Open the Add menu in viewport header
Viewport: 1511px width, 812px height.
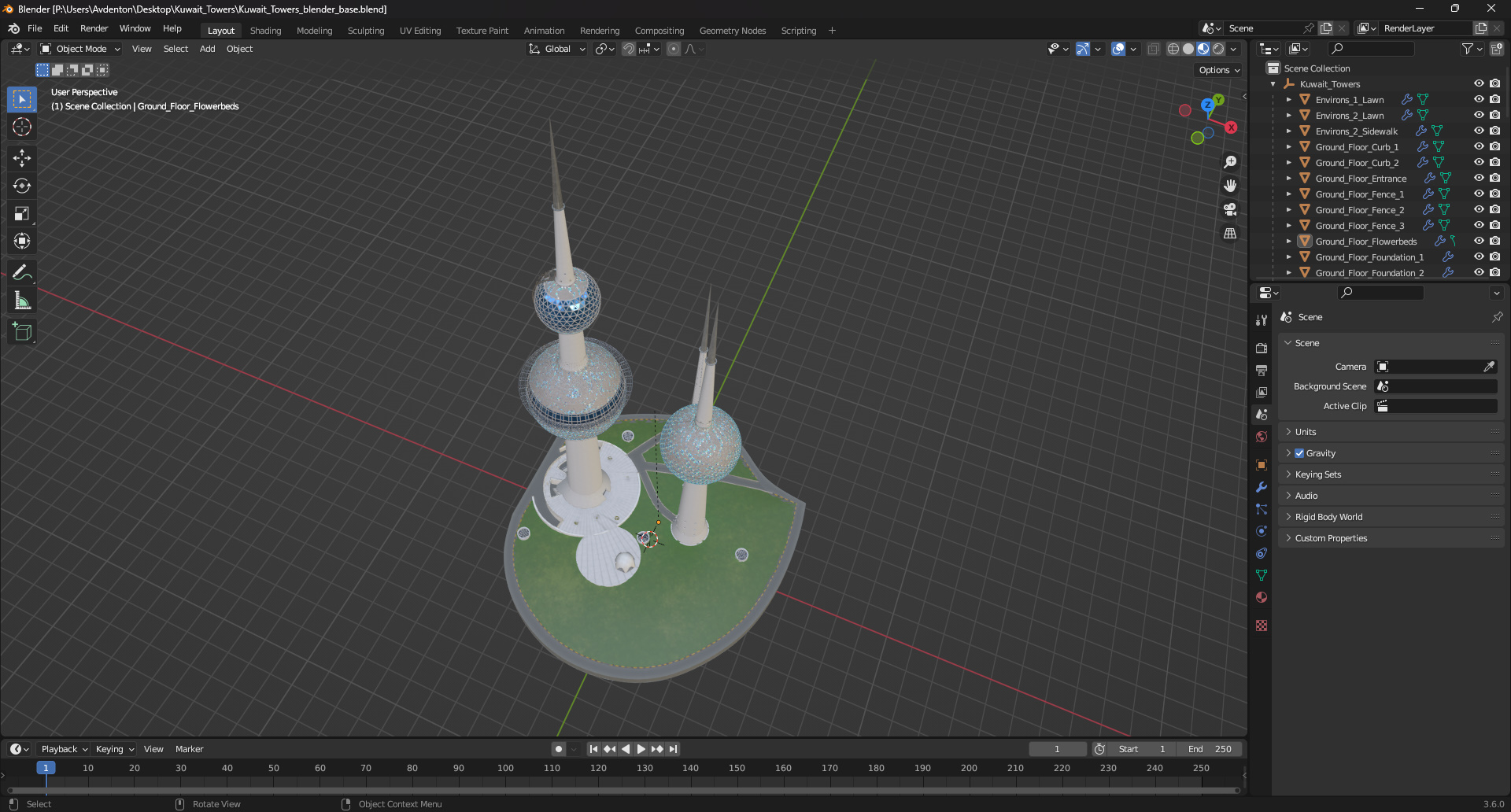click(207, 49)
